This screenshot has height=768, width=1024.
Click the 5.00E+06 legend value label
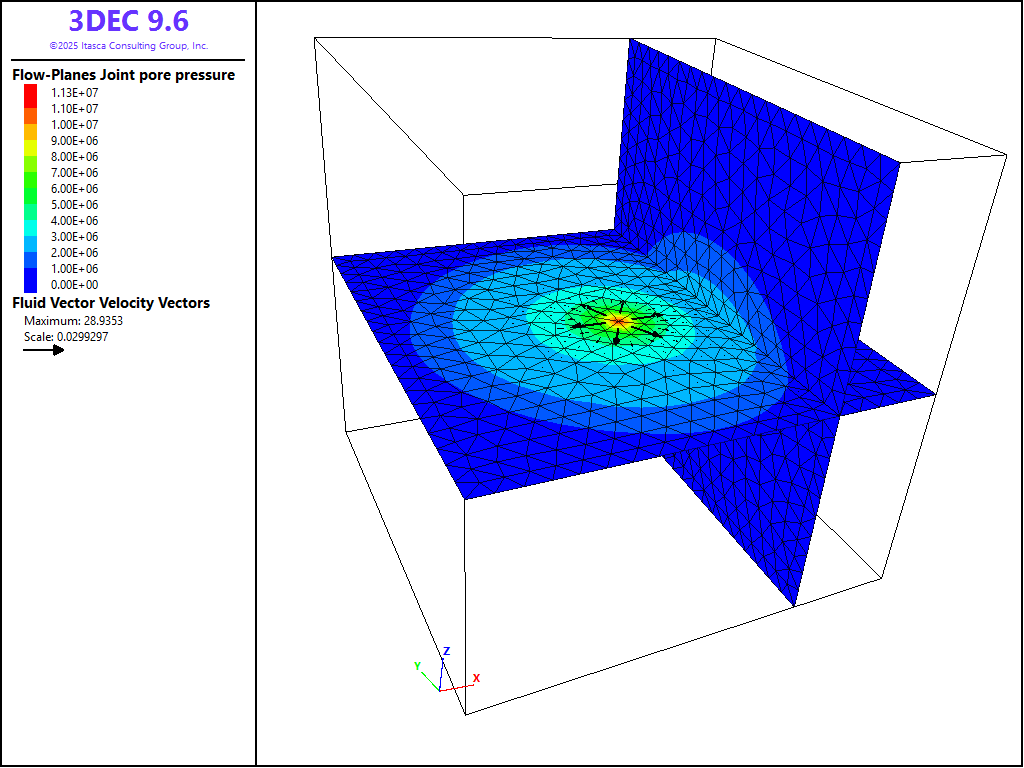click(x=75, y=205)
